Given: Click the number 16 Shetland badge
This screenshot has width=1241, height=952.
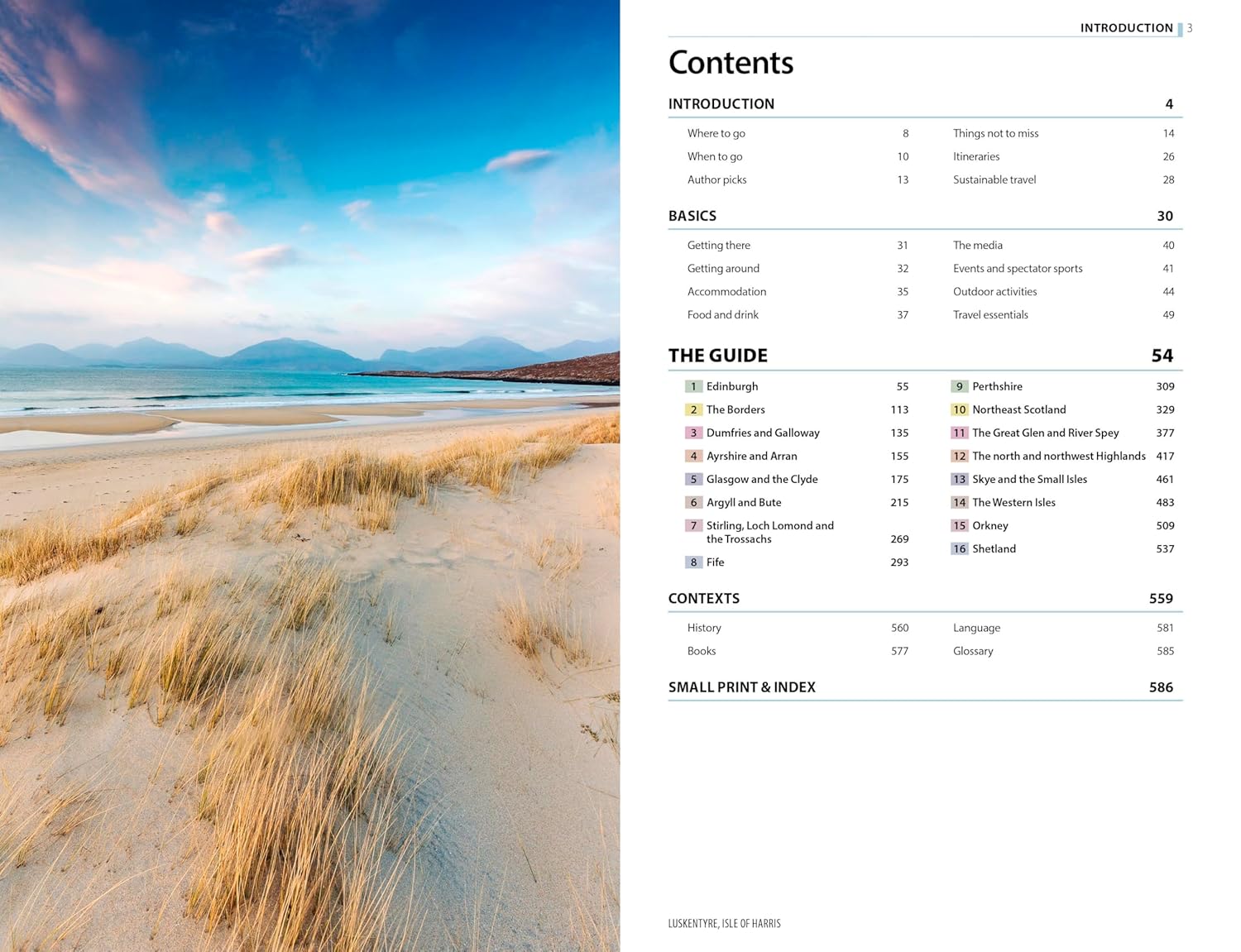Looking at the screenshot, I should [x=959, y=548].
